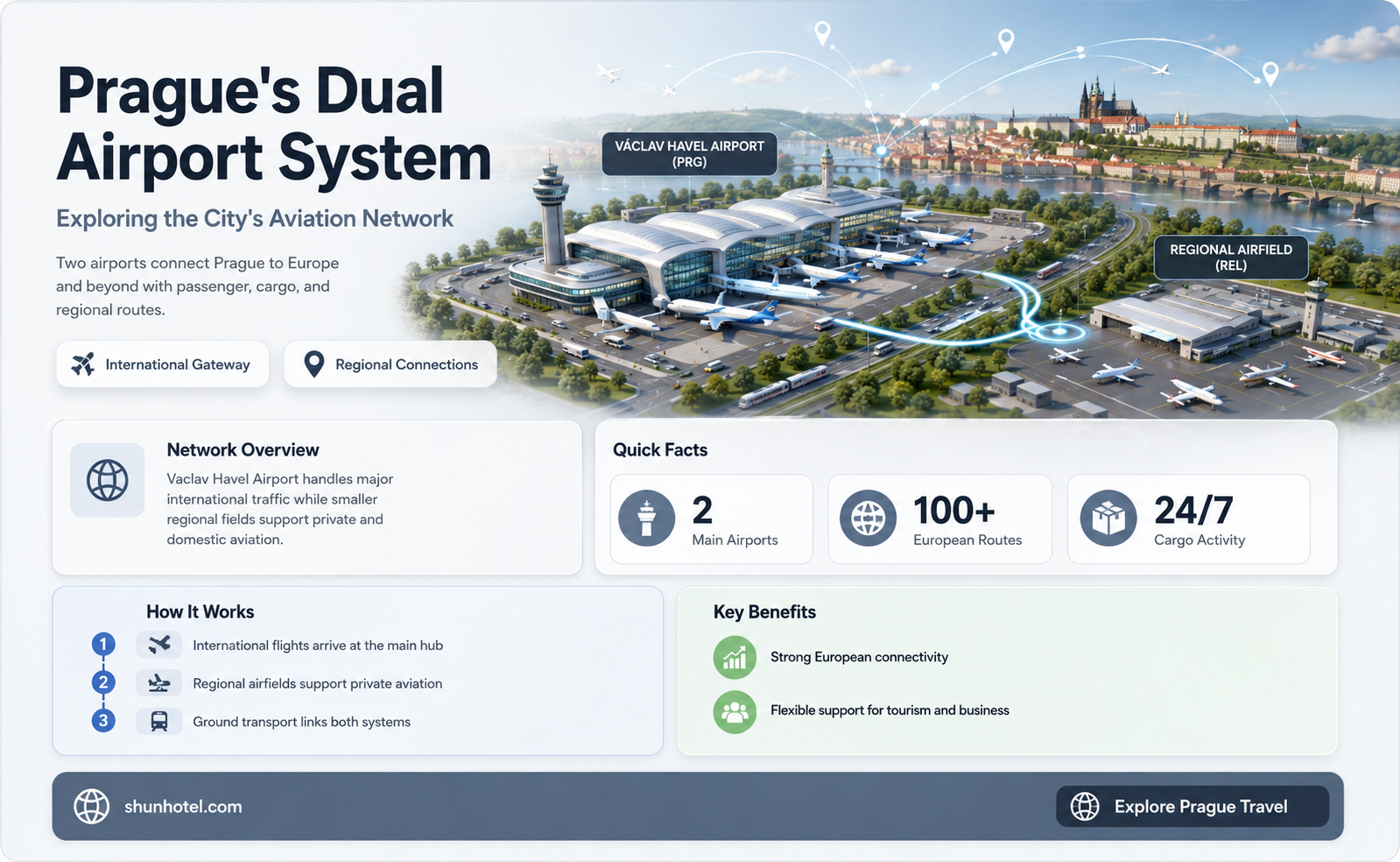Click the Network Overview heading
The height and width of the screenshot is (862, 1400).
[x=243, y=449]
